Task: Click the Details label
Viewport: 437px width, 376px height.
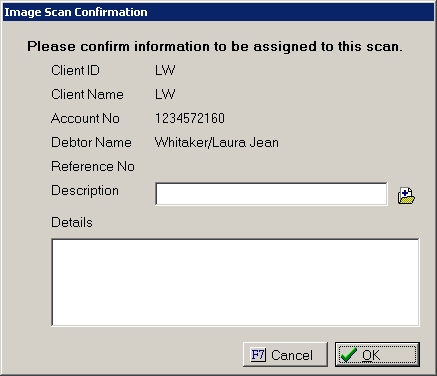Action: (x=72, y=222)
